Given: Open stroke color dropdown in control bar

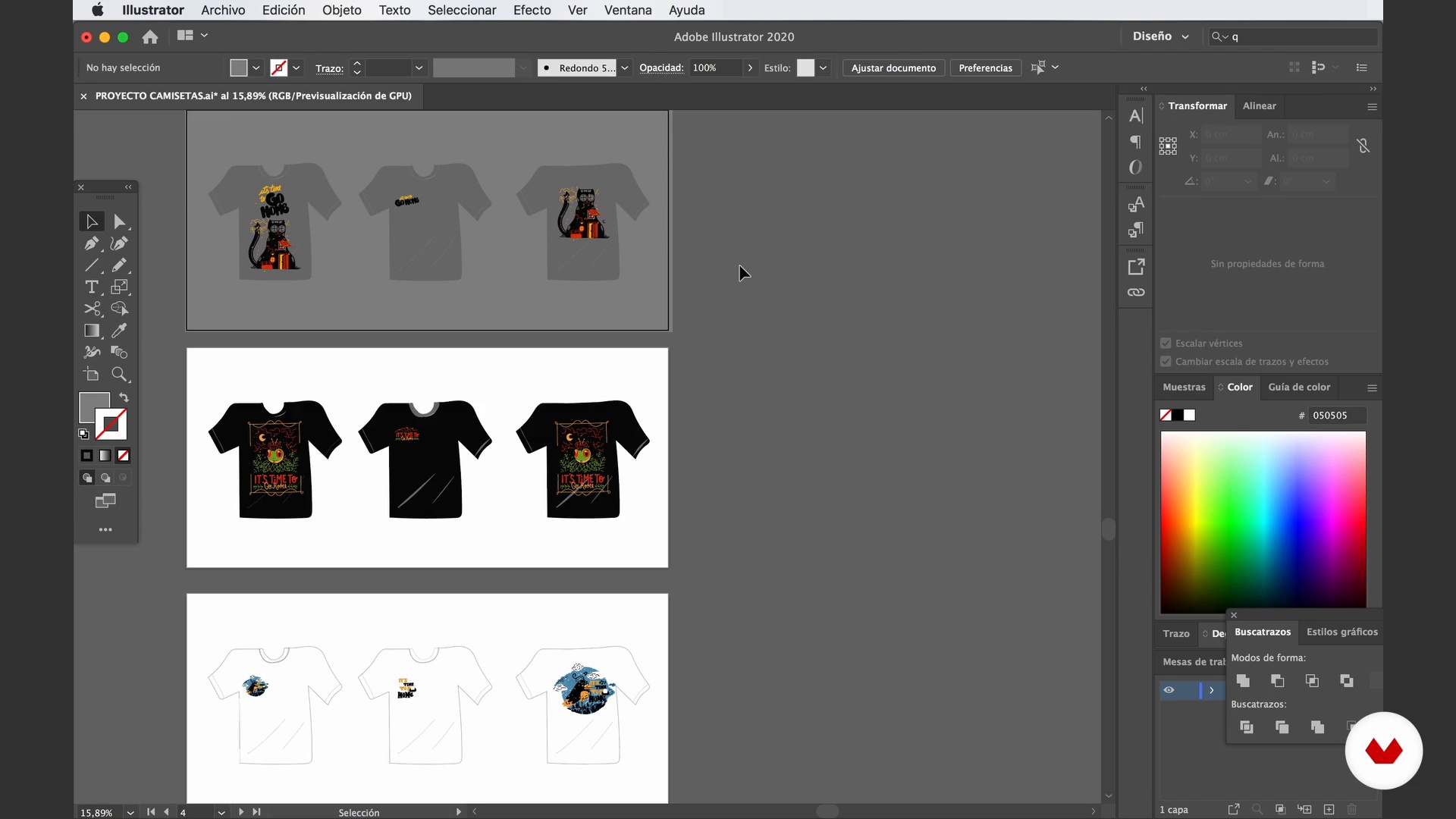Looking at the screenshot, I should coord(297,67).
